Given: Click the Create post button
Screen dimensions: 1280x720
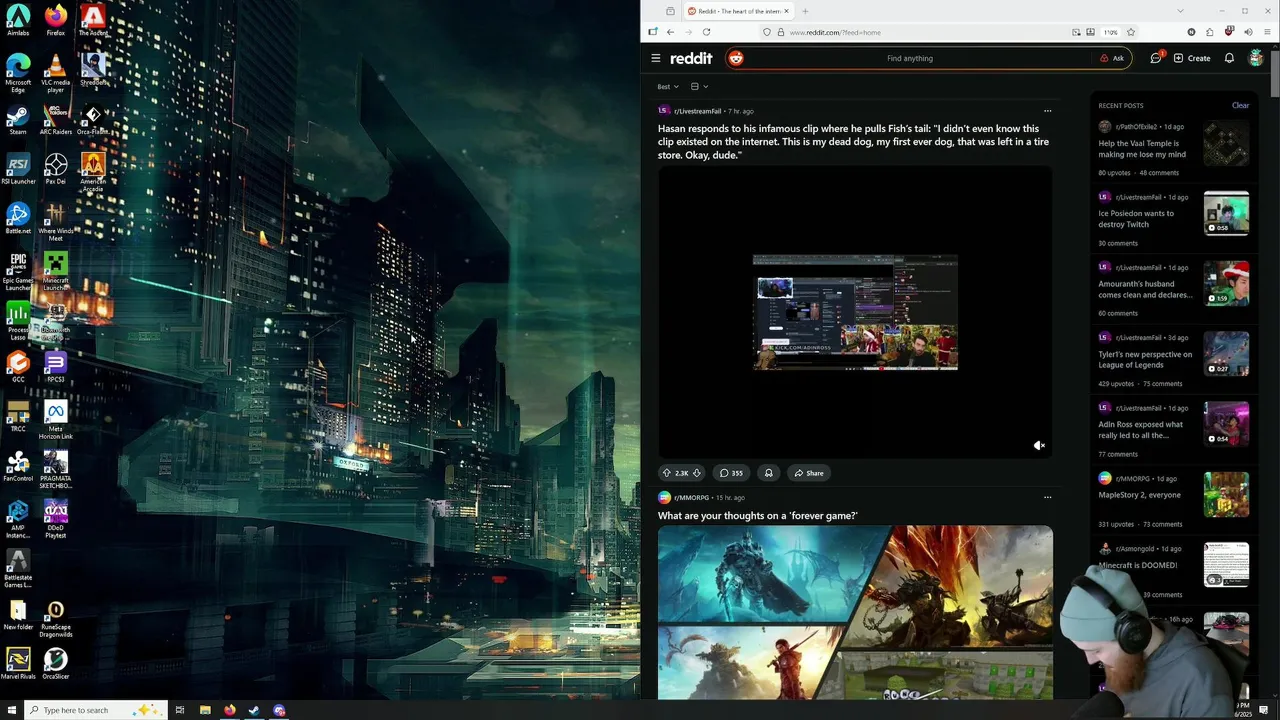Looking at the screenshot, I should point(1192,58).
